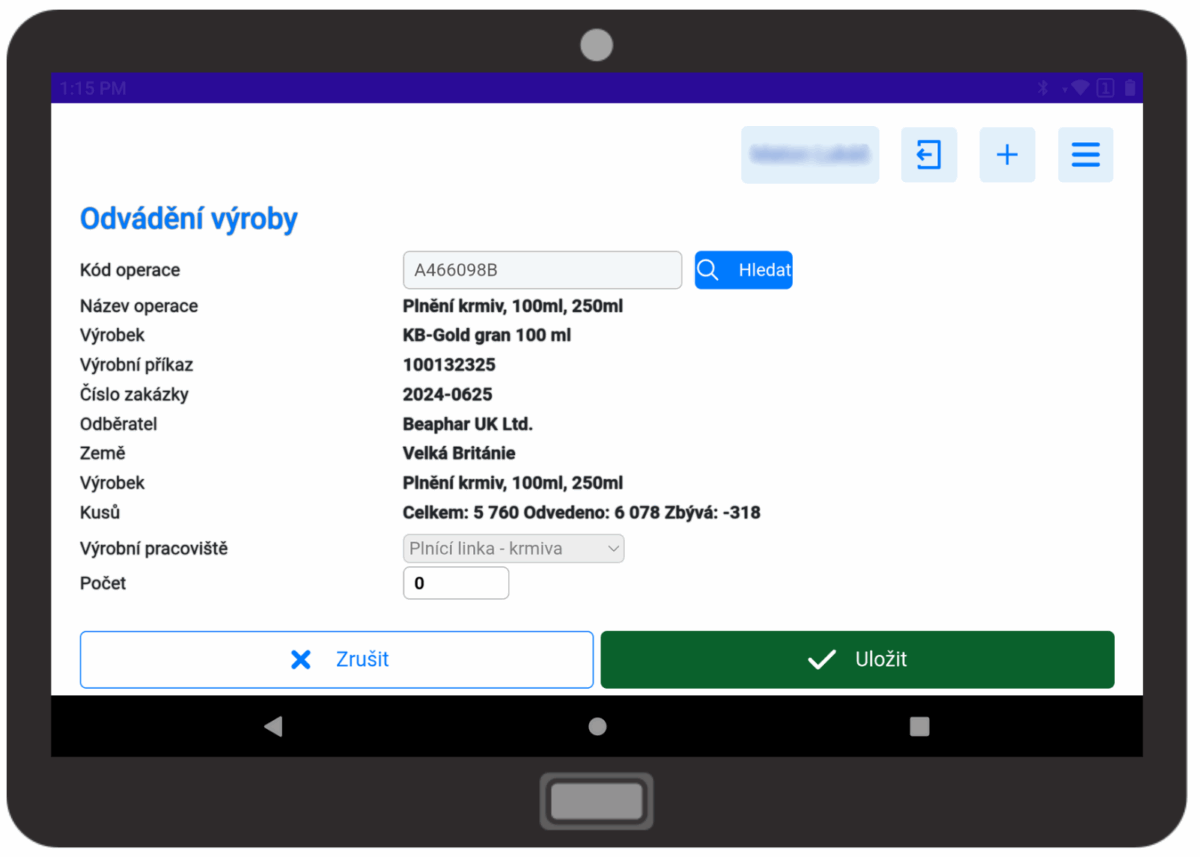The width and height of the screenshot is (1200, 857).
Task: Tap the Wi-Fi signal icon
Action: (1078, 88)
